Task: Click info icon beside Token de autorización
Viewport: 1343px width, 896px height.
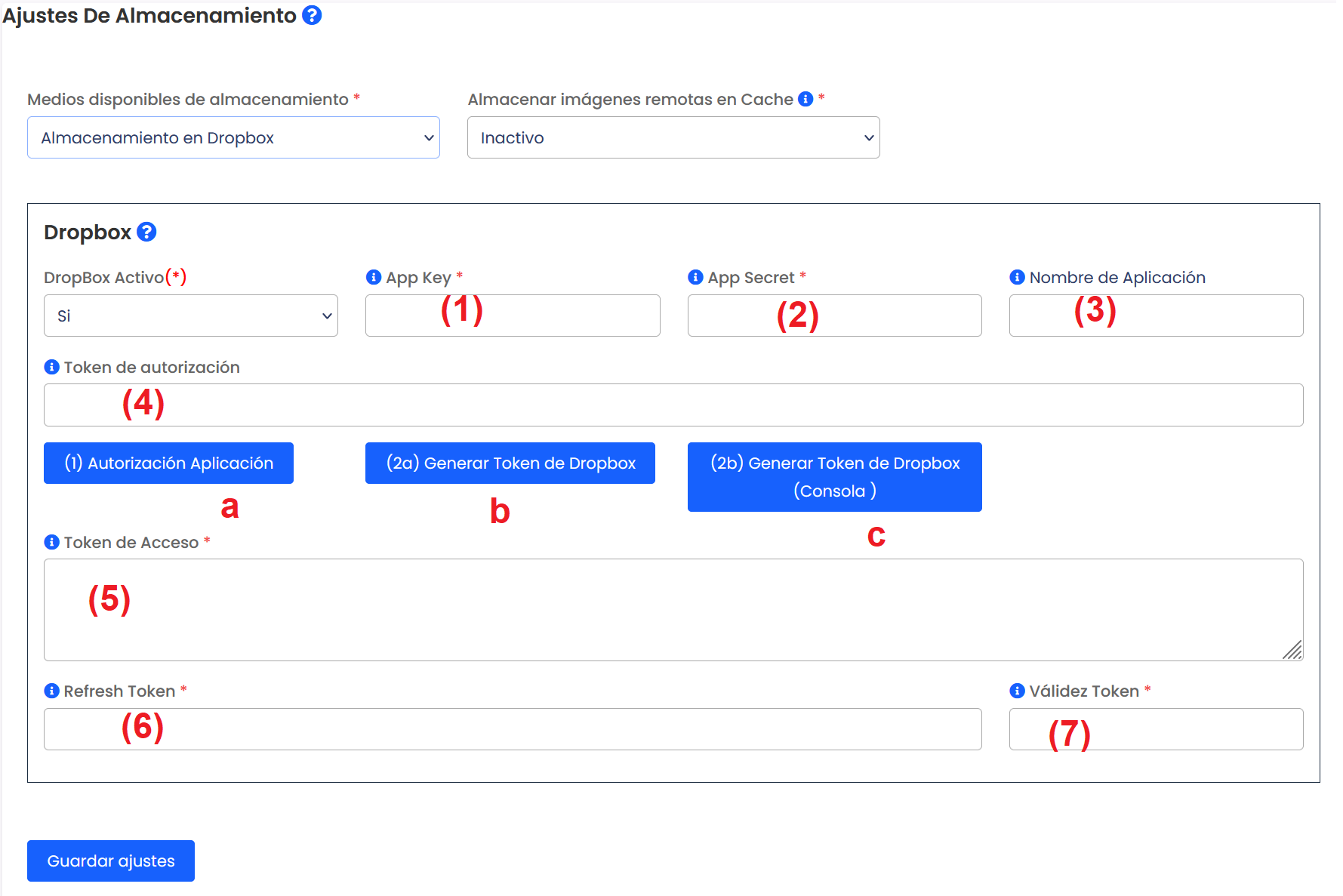Action: click(x=51, y=367)
